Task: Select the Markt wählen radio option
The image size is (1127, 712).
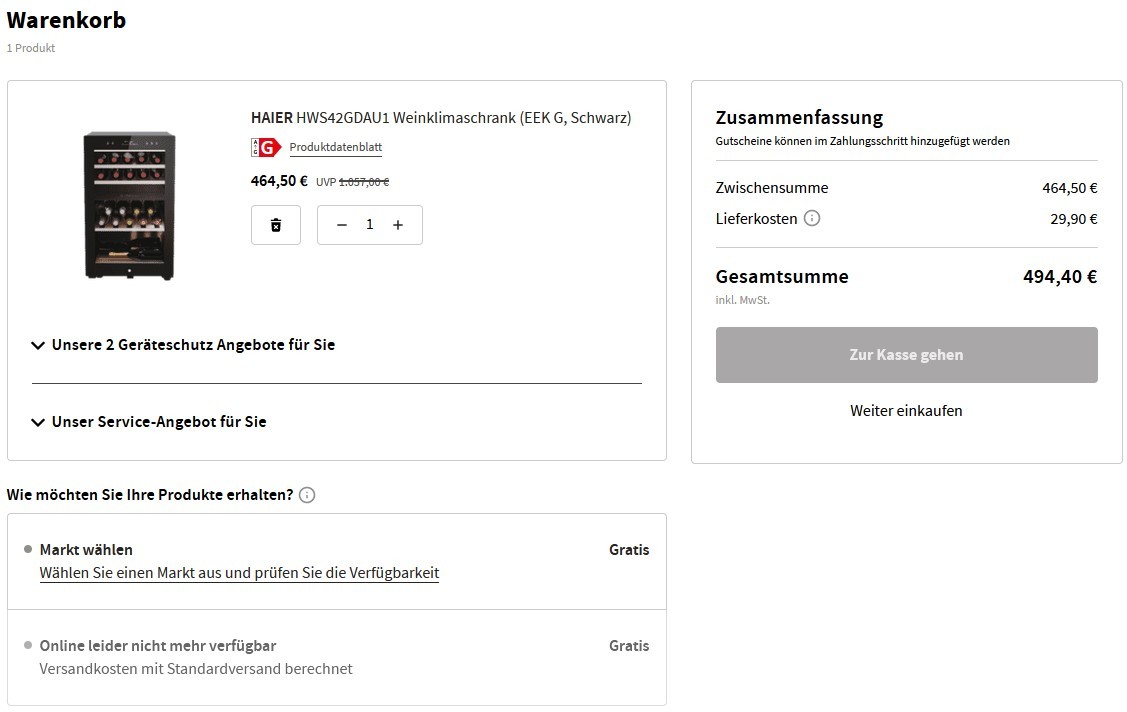Action: 28,549
